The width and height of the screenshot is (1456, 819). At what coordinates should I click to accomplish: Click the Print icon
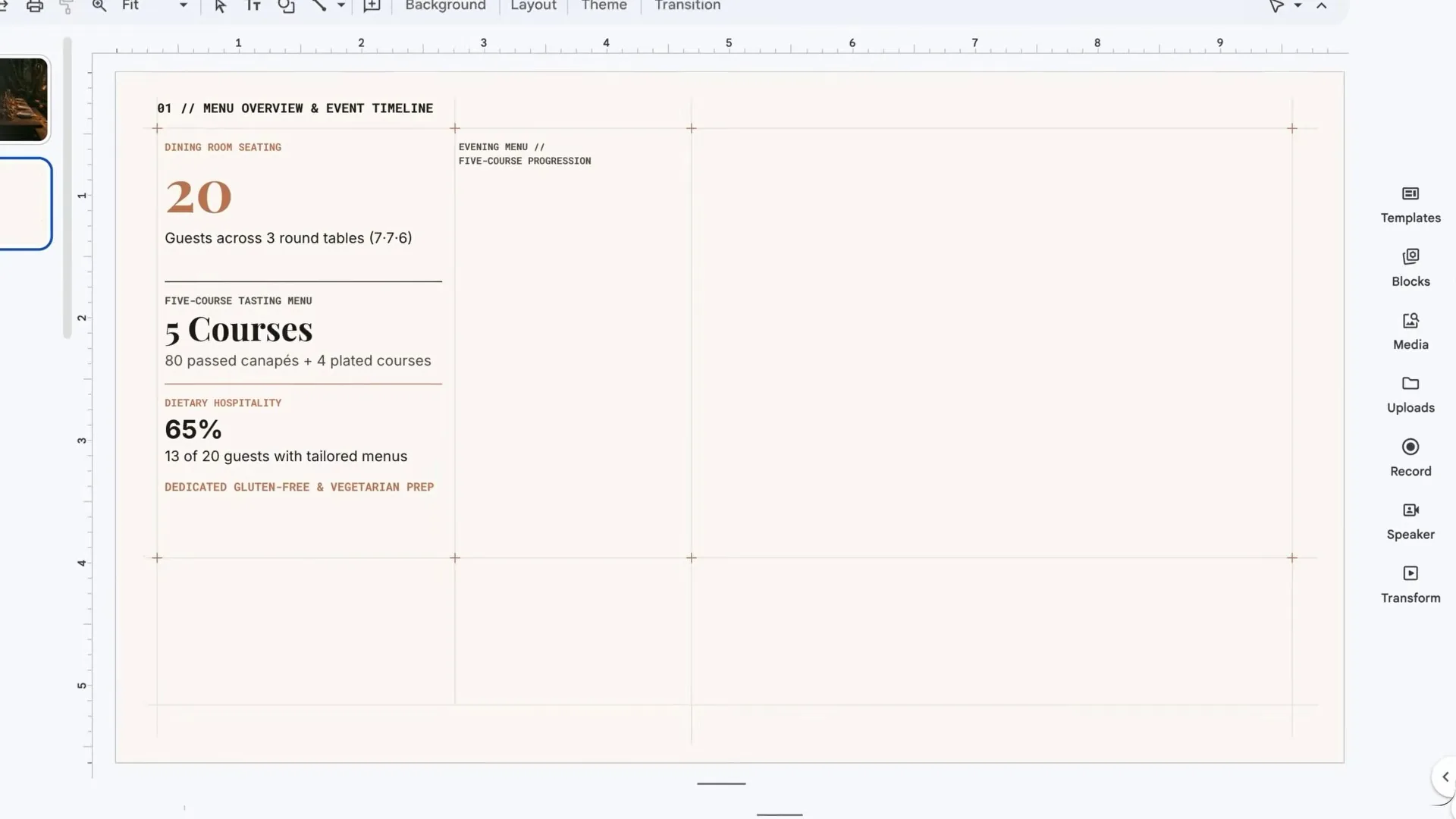pyautogui.click(x=35, y=6)
